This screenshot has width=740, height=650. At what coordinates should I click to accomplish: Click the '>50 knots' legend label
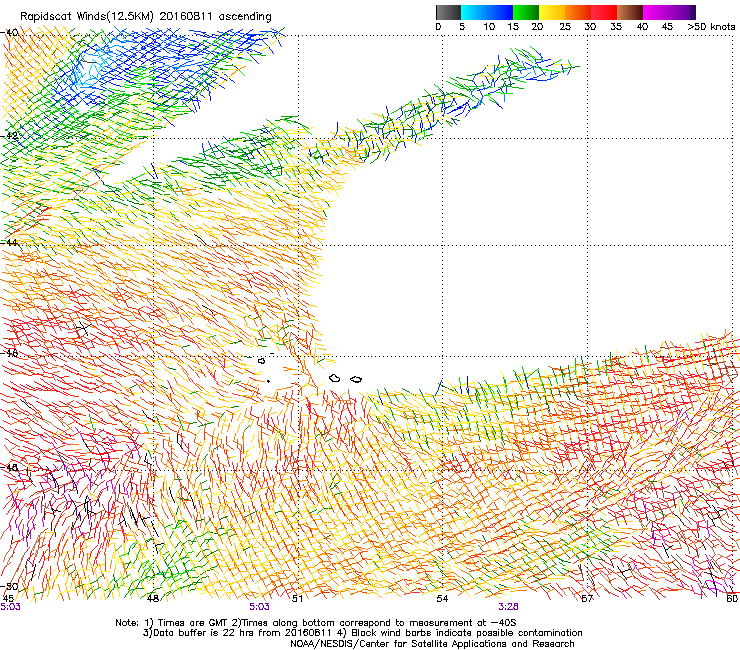(x=711, y=27)
